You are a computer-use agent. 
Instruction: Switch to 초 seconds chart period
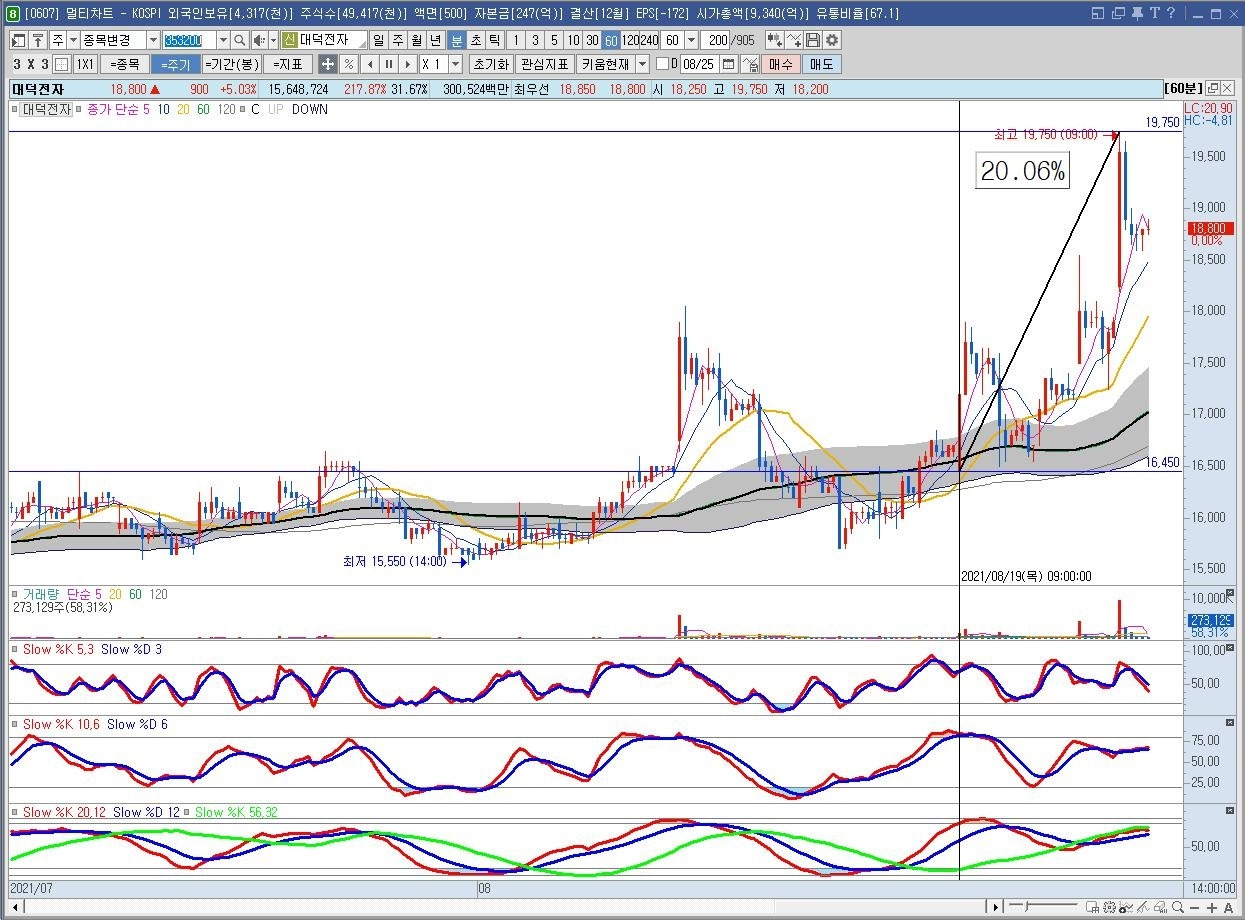pos(476,40)
